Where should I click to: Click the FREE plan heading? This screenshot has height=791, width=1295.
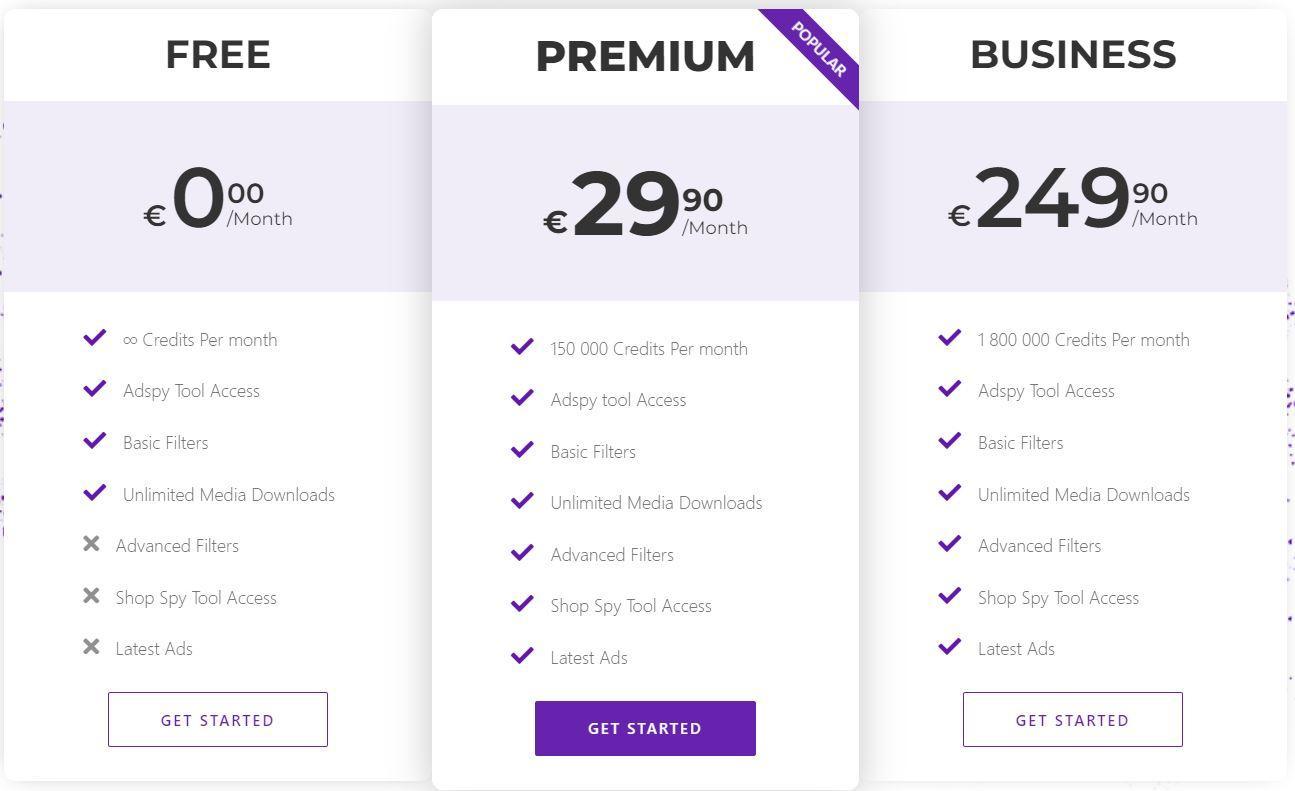point(218,54)
